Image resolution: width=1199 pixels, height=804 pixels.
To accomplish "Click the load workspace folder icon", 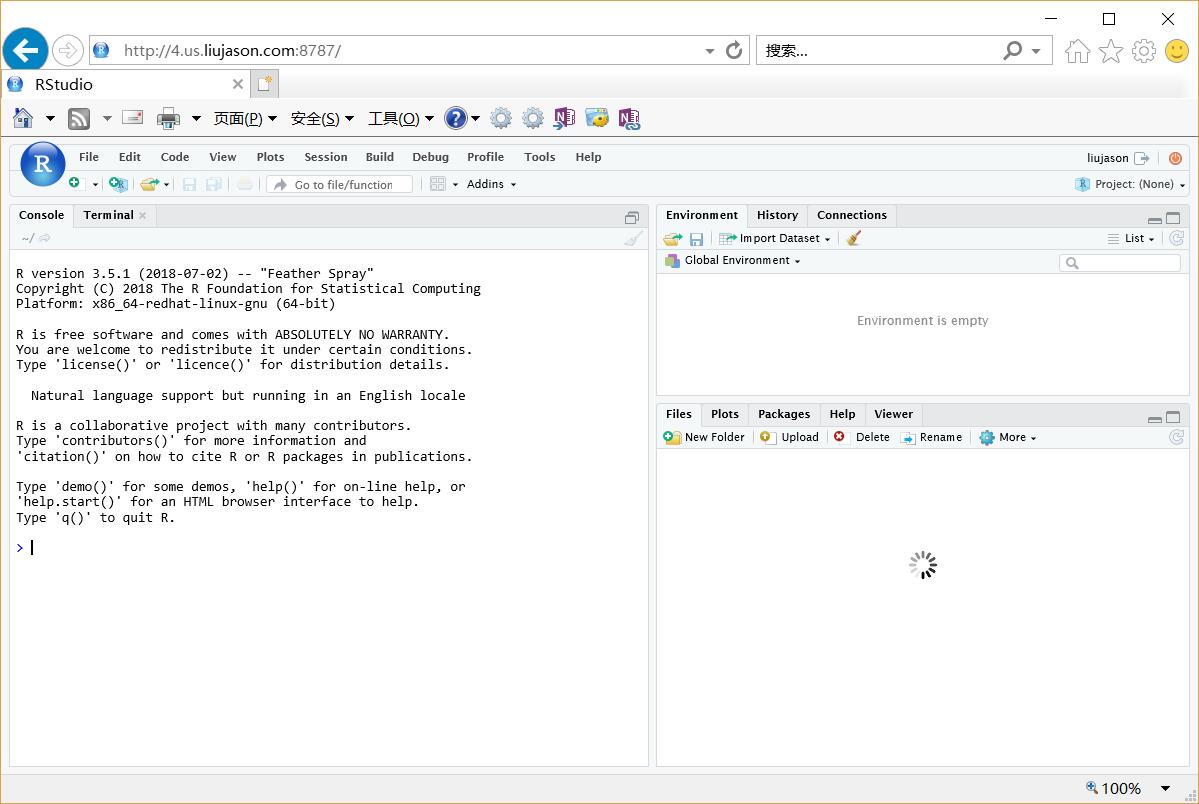I will pos(672,239).
